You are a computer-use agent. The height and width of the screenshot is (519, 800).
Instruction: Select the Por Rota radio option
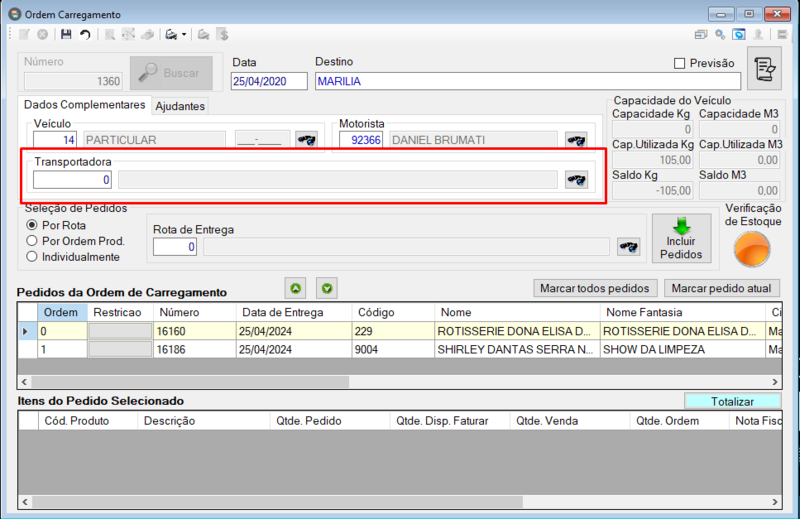tap(32, 225)
